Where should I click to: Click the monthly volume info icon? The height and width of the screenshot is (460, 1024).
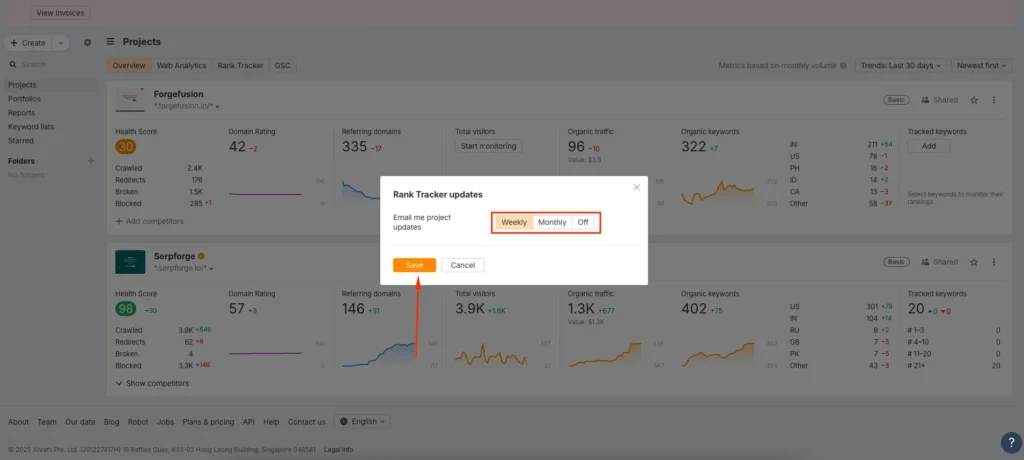pyautogui.click(x=843, y=65)
